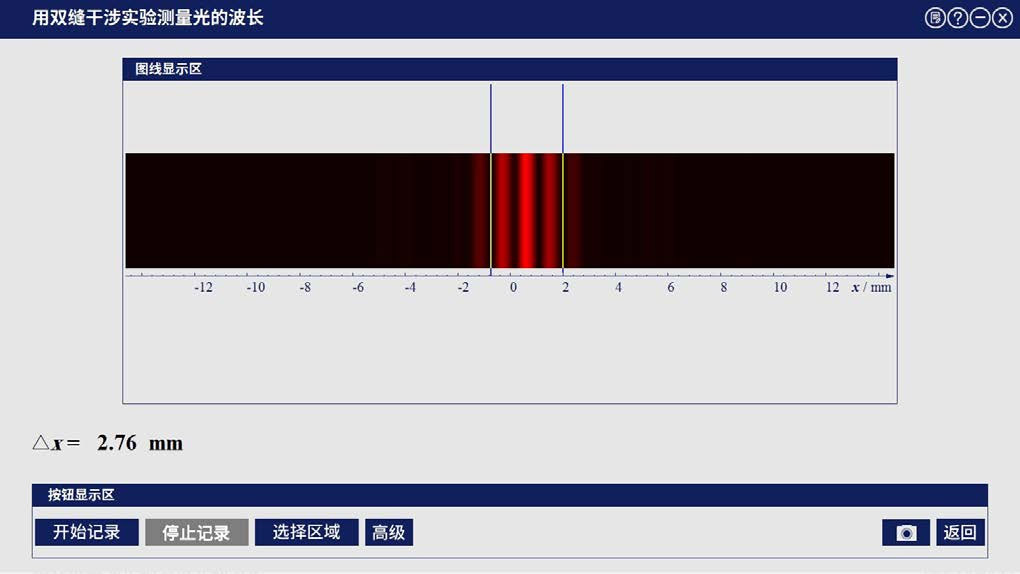1020x574 pixels.
Task: Click the x / mm axis label
Action: [871, 287]
